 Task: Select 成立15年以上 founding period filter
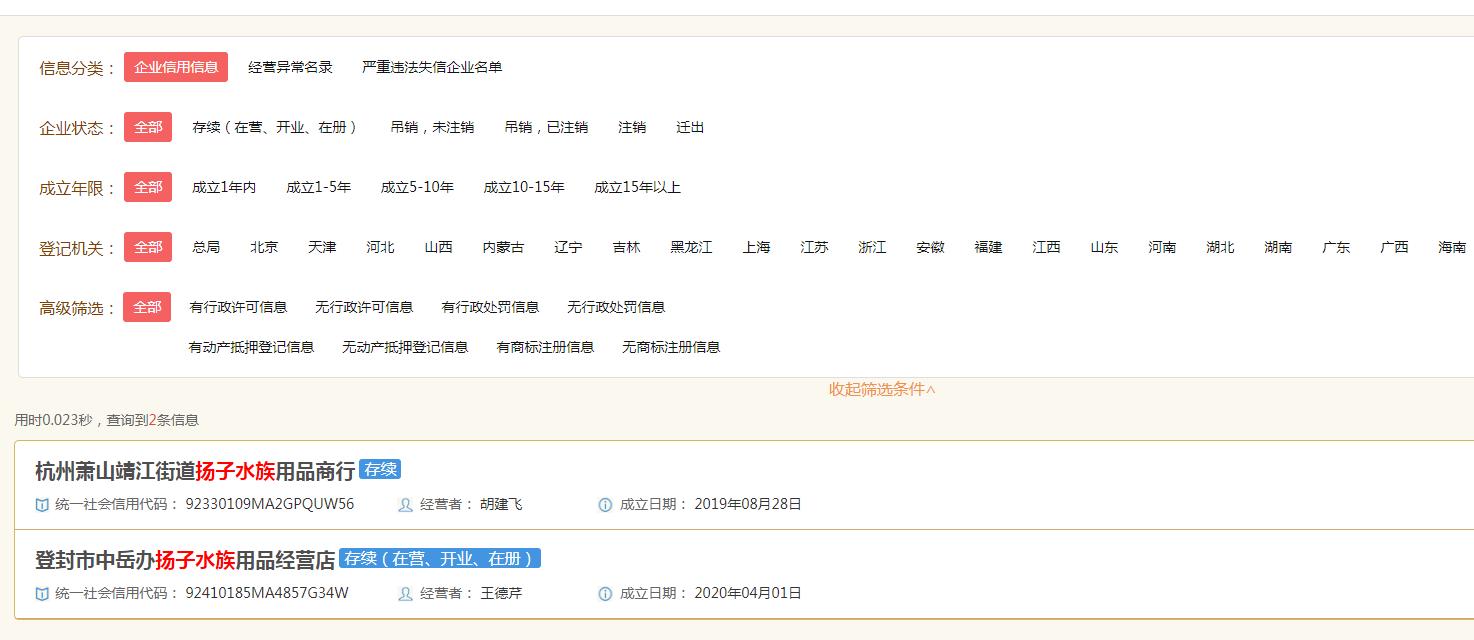(x=637, y=187)
